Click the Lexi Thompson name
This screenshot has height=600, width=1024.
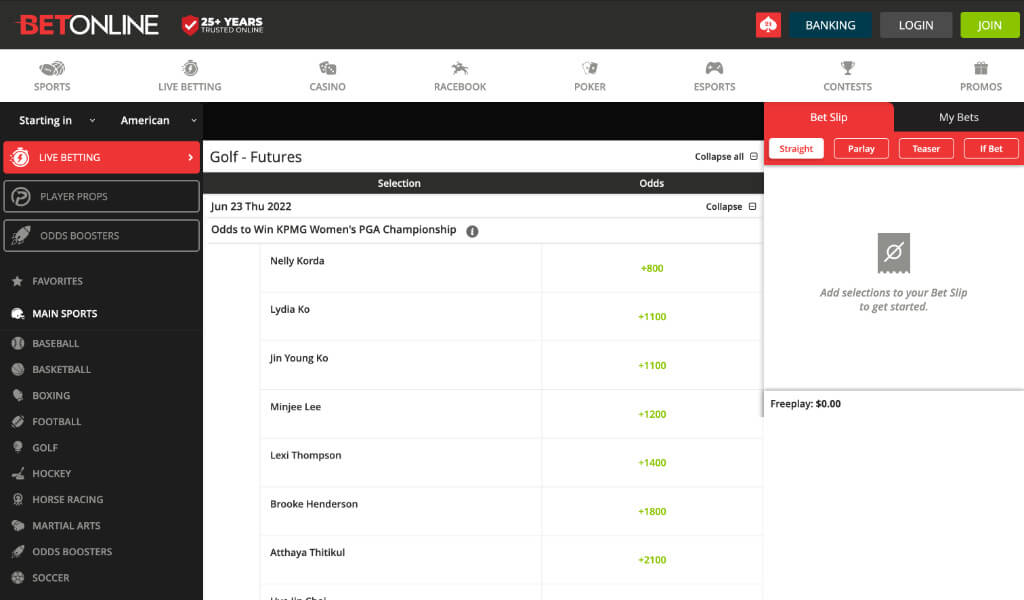tap(306, 455)
